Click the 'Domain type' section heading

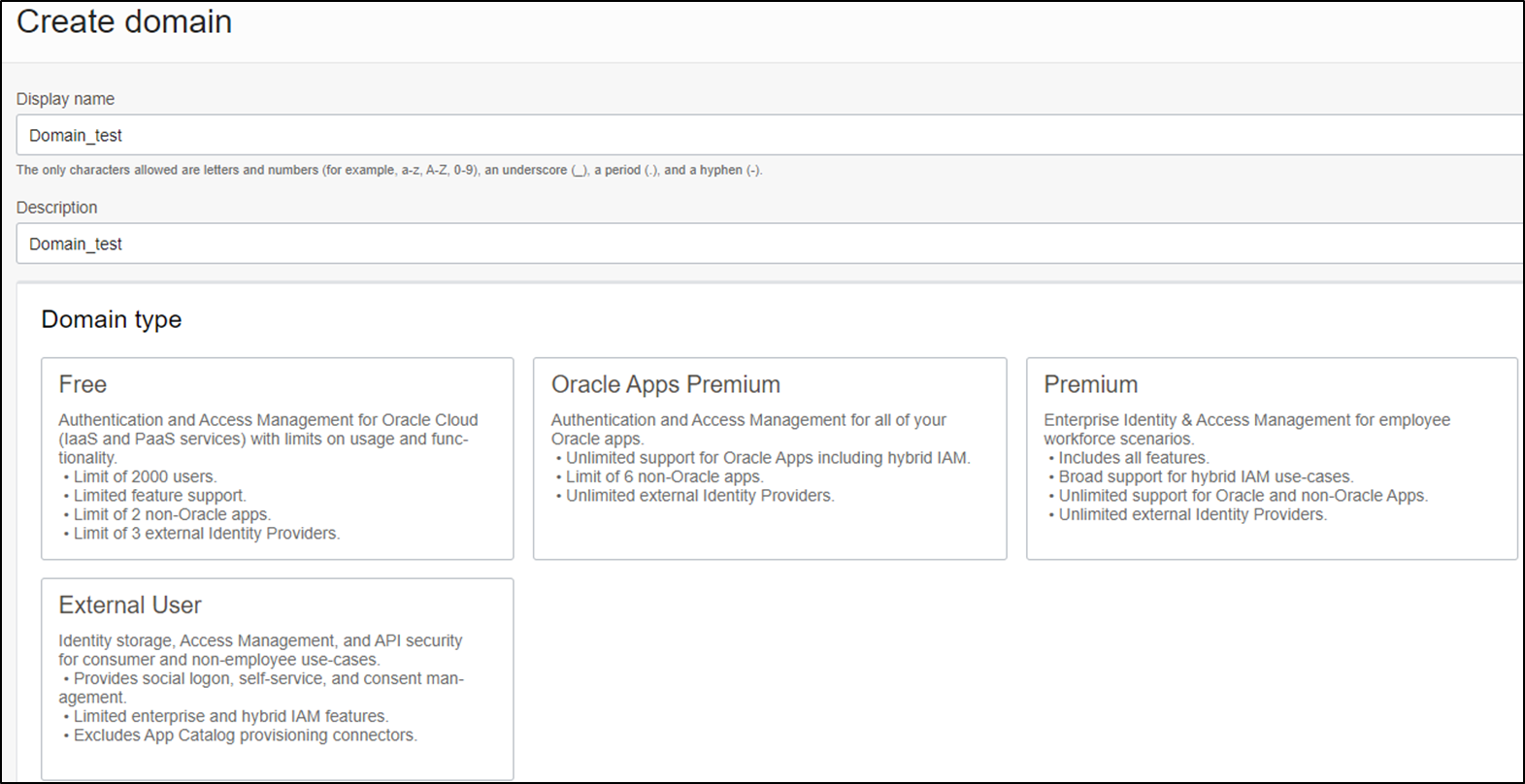[112, 319]
